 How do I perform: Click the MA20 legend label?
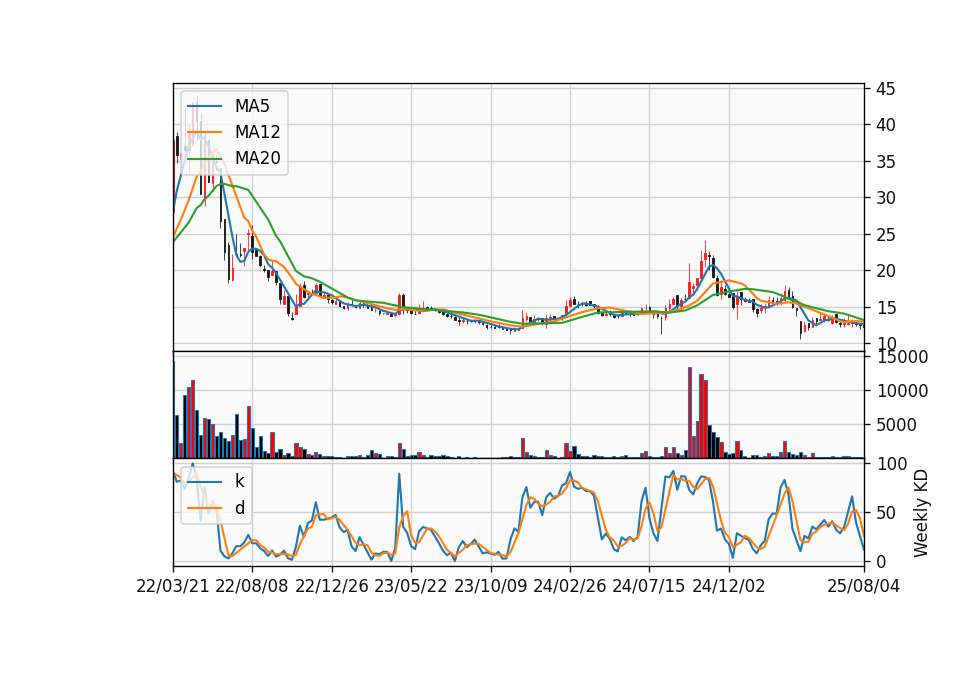[257, 158]
